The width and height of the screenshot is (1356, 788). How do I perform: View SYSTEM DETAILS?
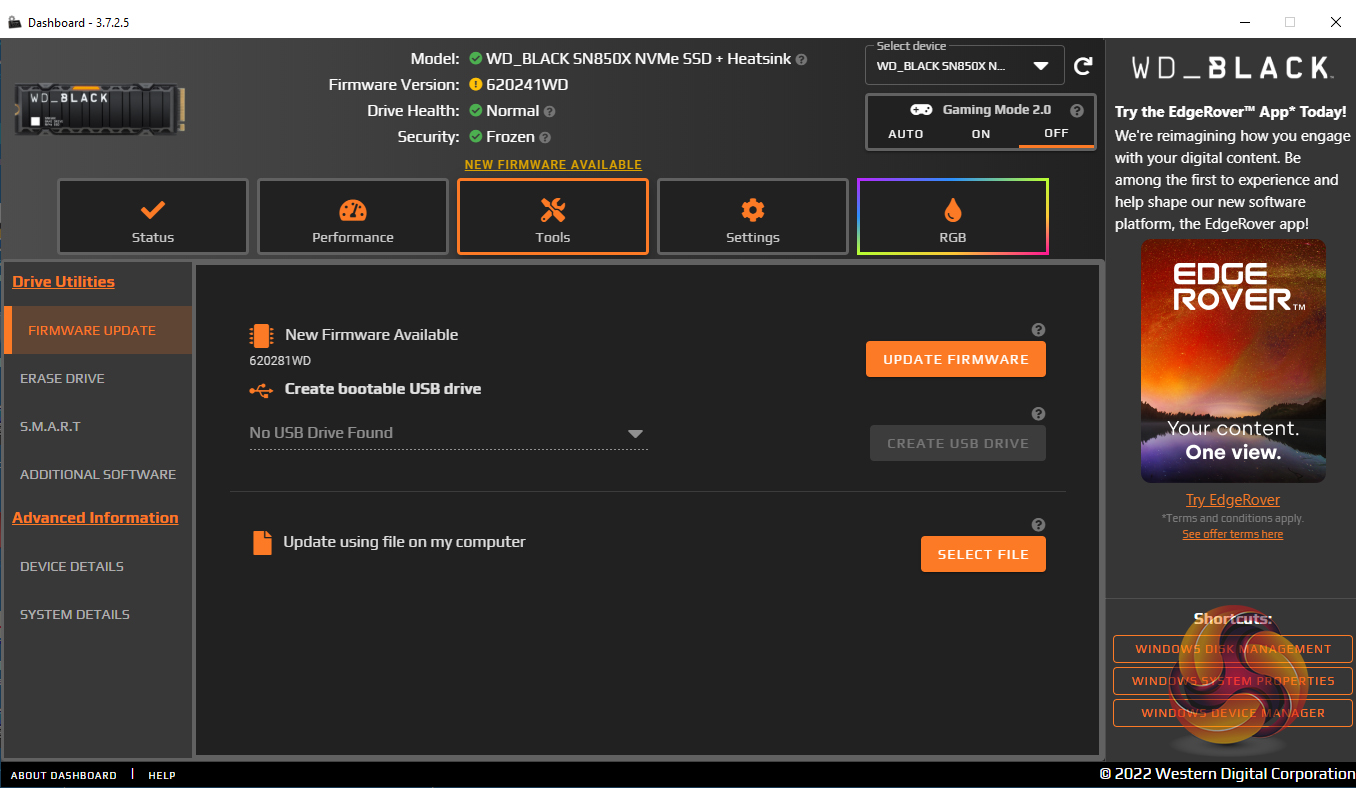(x=98, y=614)
